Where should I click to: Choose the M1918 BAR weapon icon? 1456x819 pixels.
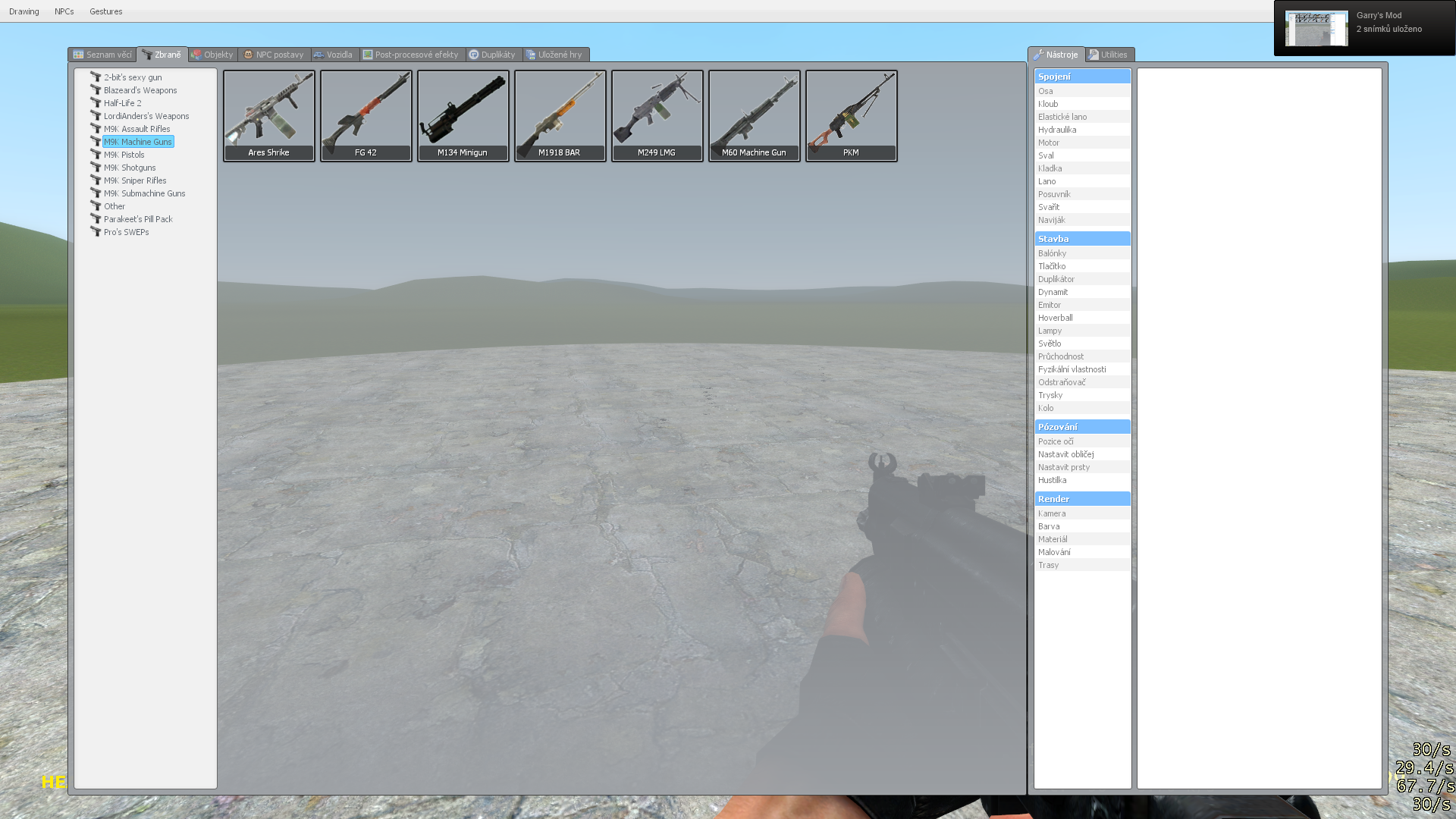(560, 116)
